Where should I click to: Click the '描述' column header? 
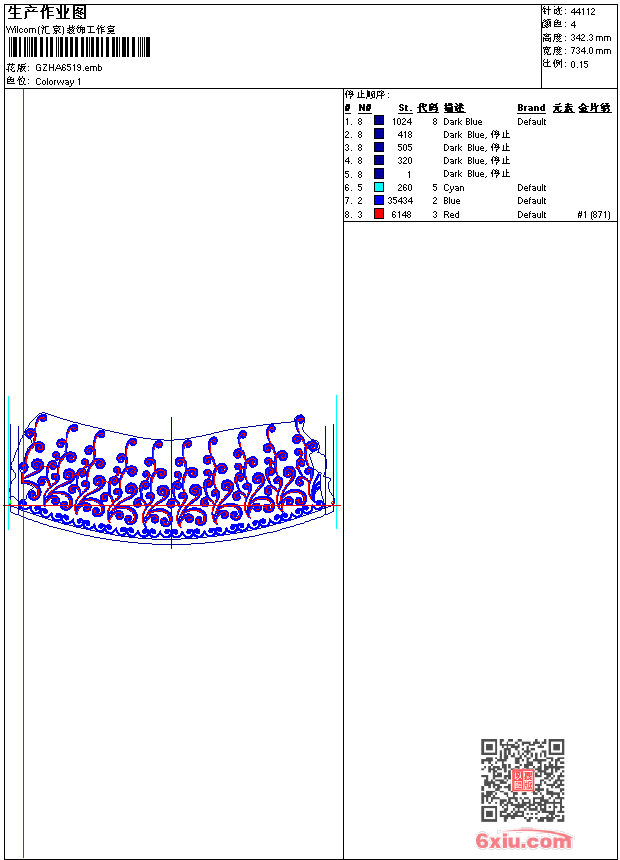454,108
